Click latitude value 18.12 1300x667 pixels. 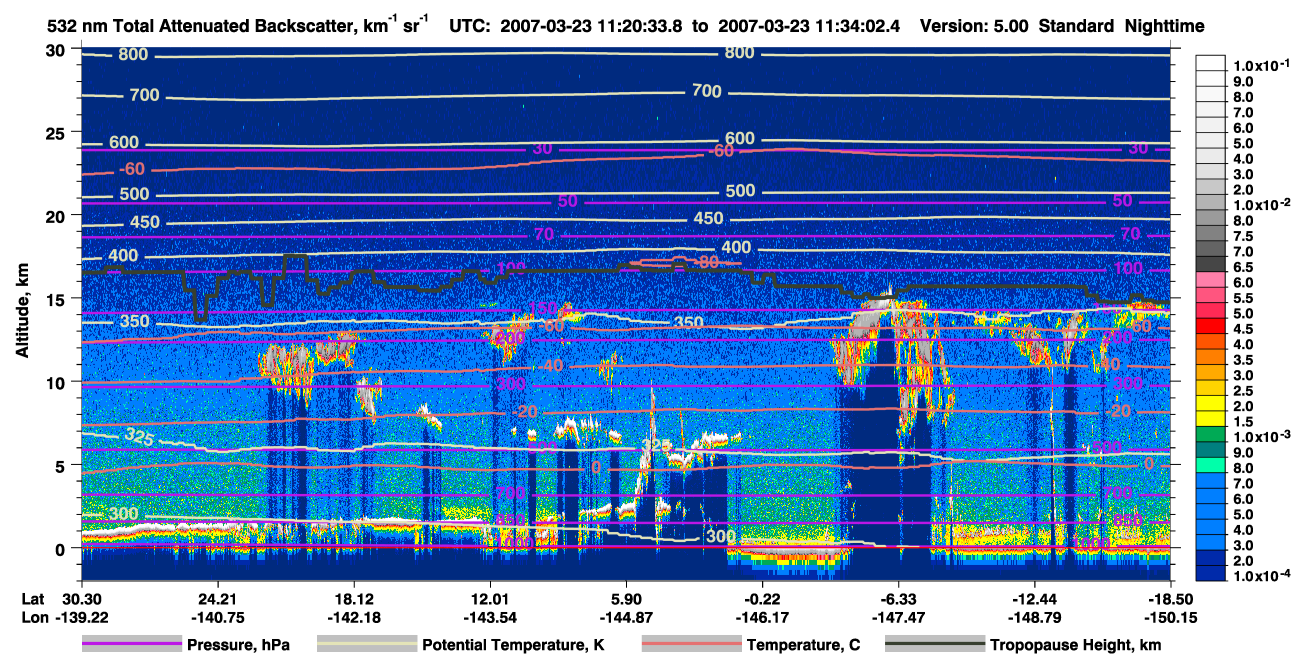point(353,598)
